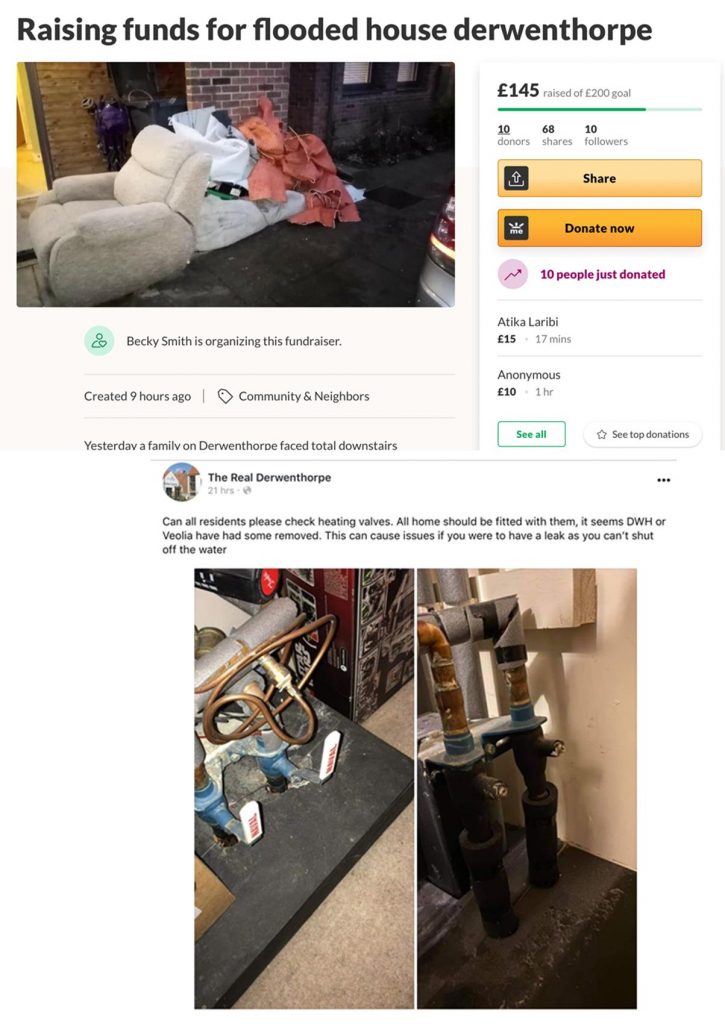Open the 10 donors link
725x1024 pixels.
click(x=513, y=135)
